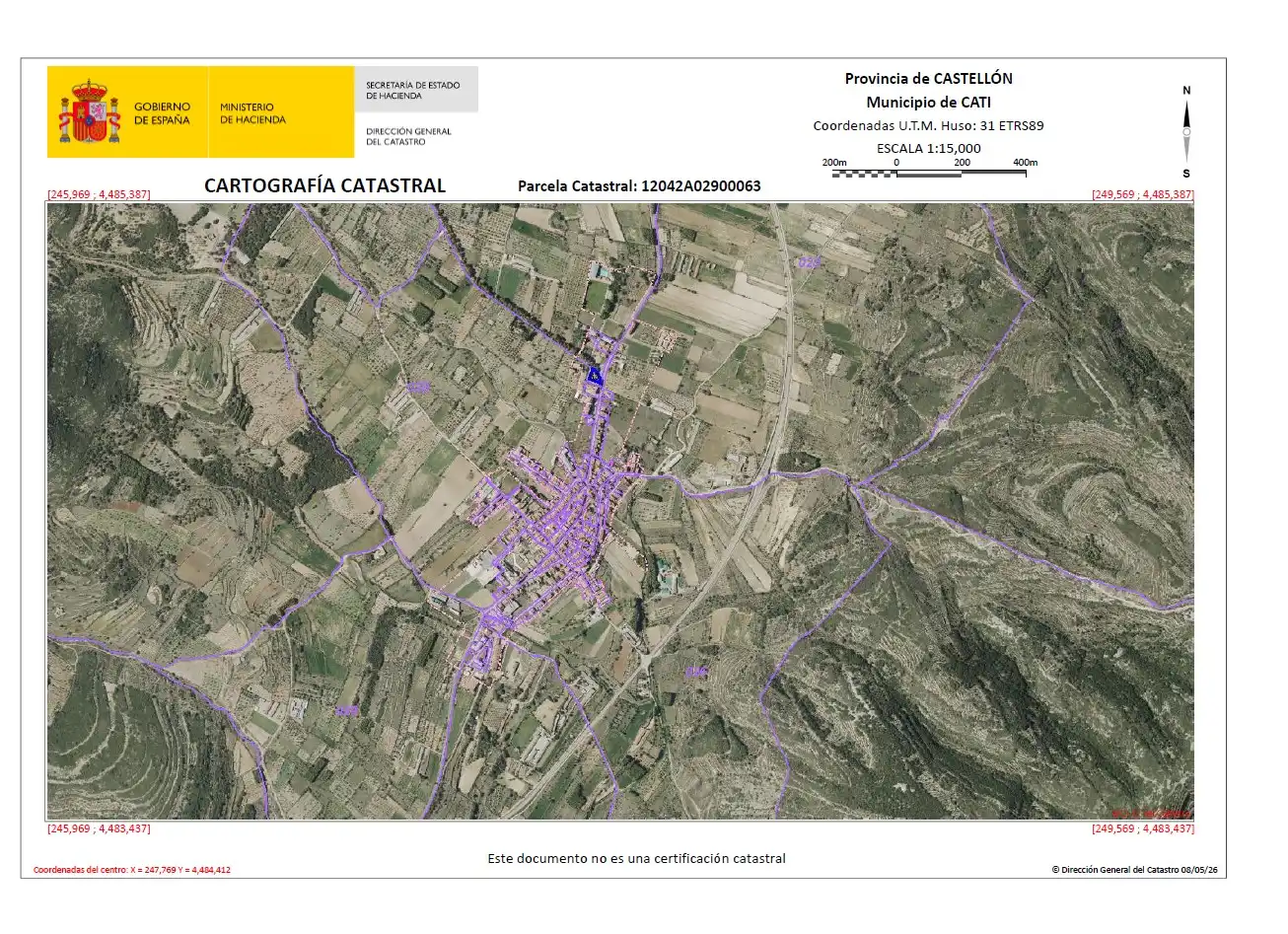The image size is (1288, 934).
Task: Select bottom-right coordinate '[249,569 ; 4,483,437]'
Action: coord(1142,828)
